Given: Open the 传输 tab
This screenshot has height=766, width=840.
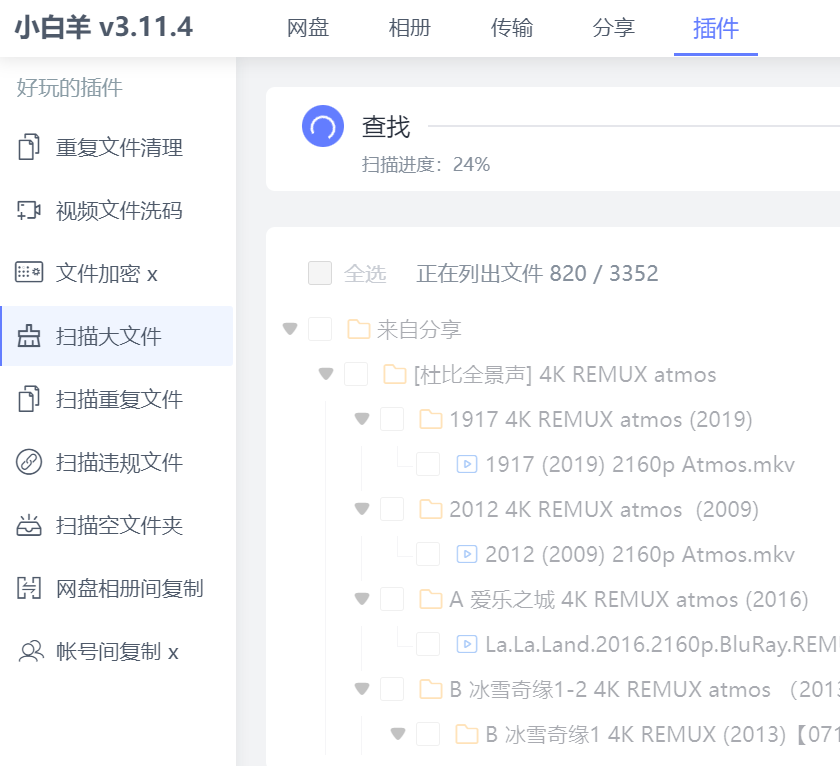Looking at the screenshot, I should point(512,28).
